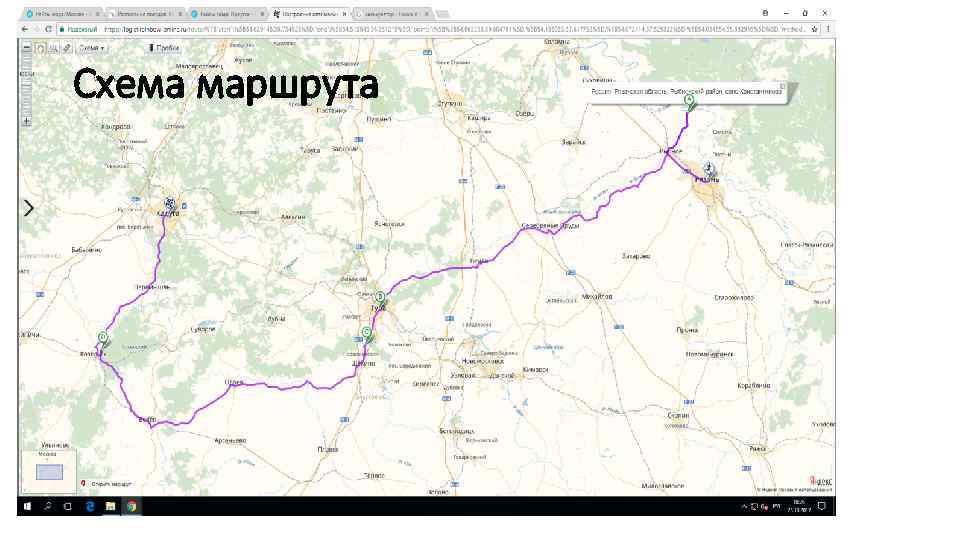The image size is (960, 540).
Task: Open Windows taskbar search
Action: [48, 506]
